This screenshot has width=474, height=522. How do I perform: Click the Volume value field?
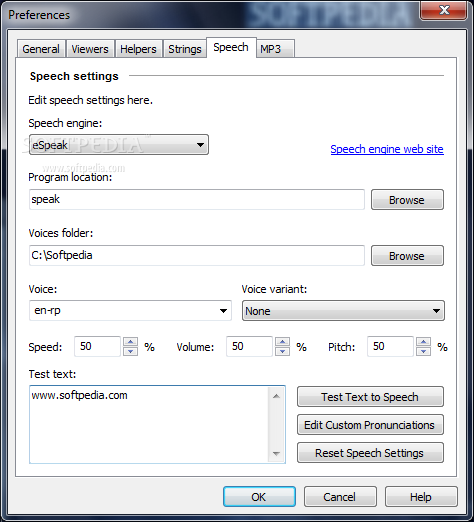249,346
